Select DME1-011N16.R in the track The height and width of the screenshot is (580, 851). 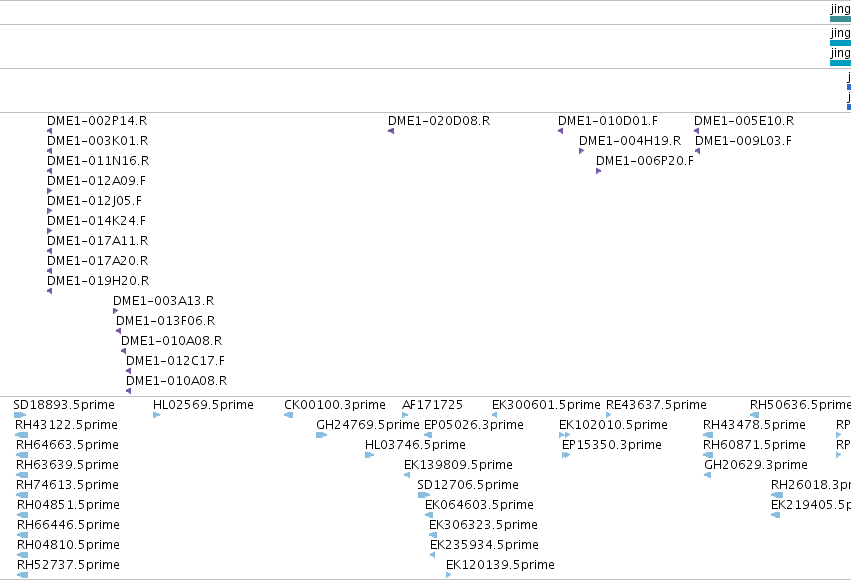98,161
